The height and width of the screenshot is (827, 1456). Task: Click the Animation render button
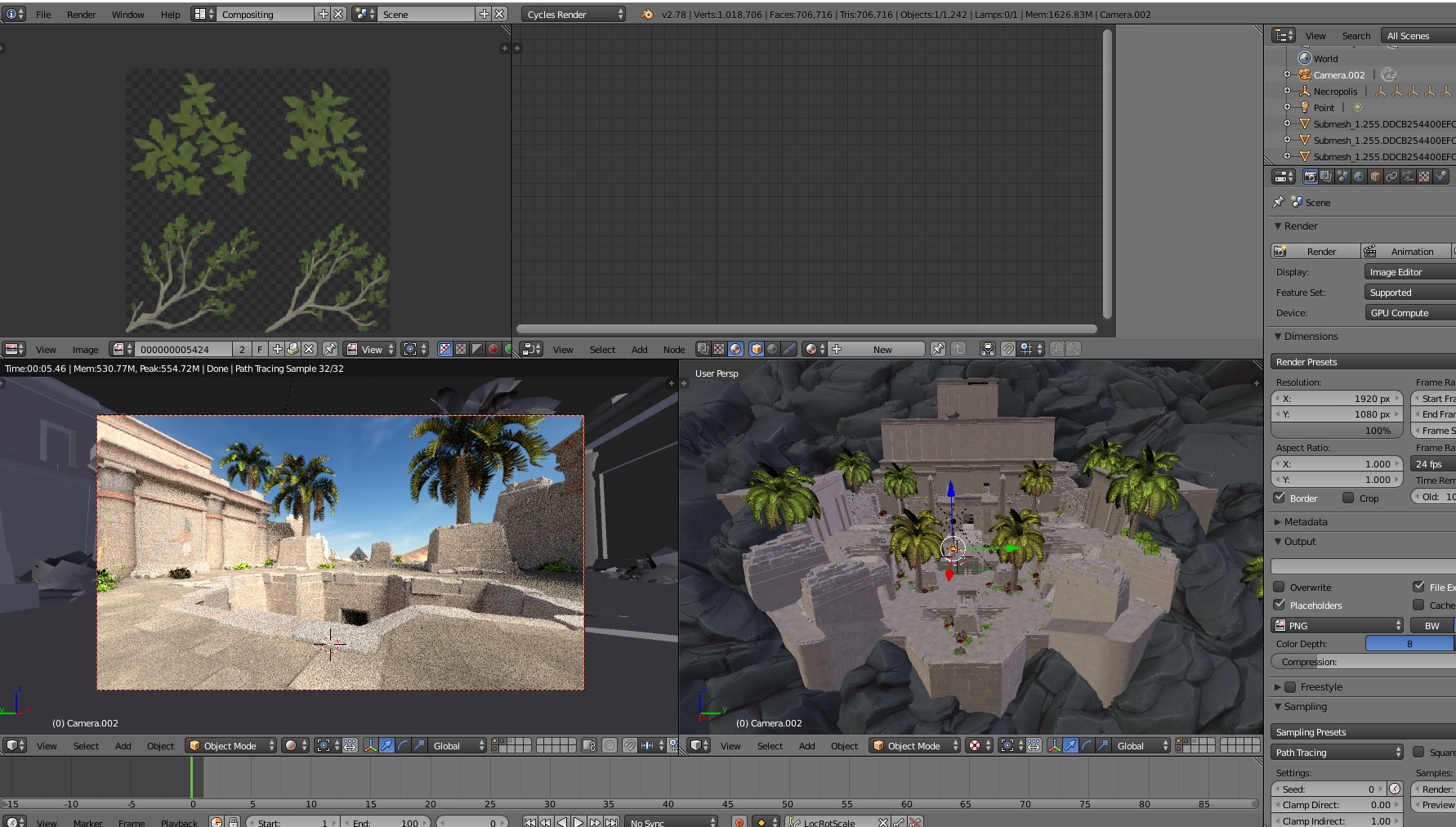click(x=1408, y=251)
